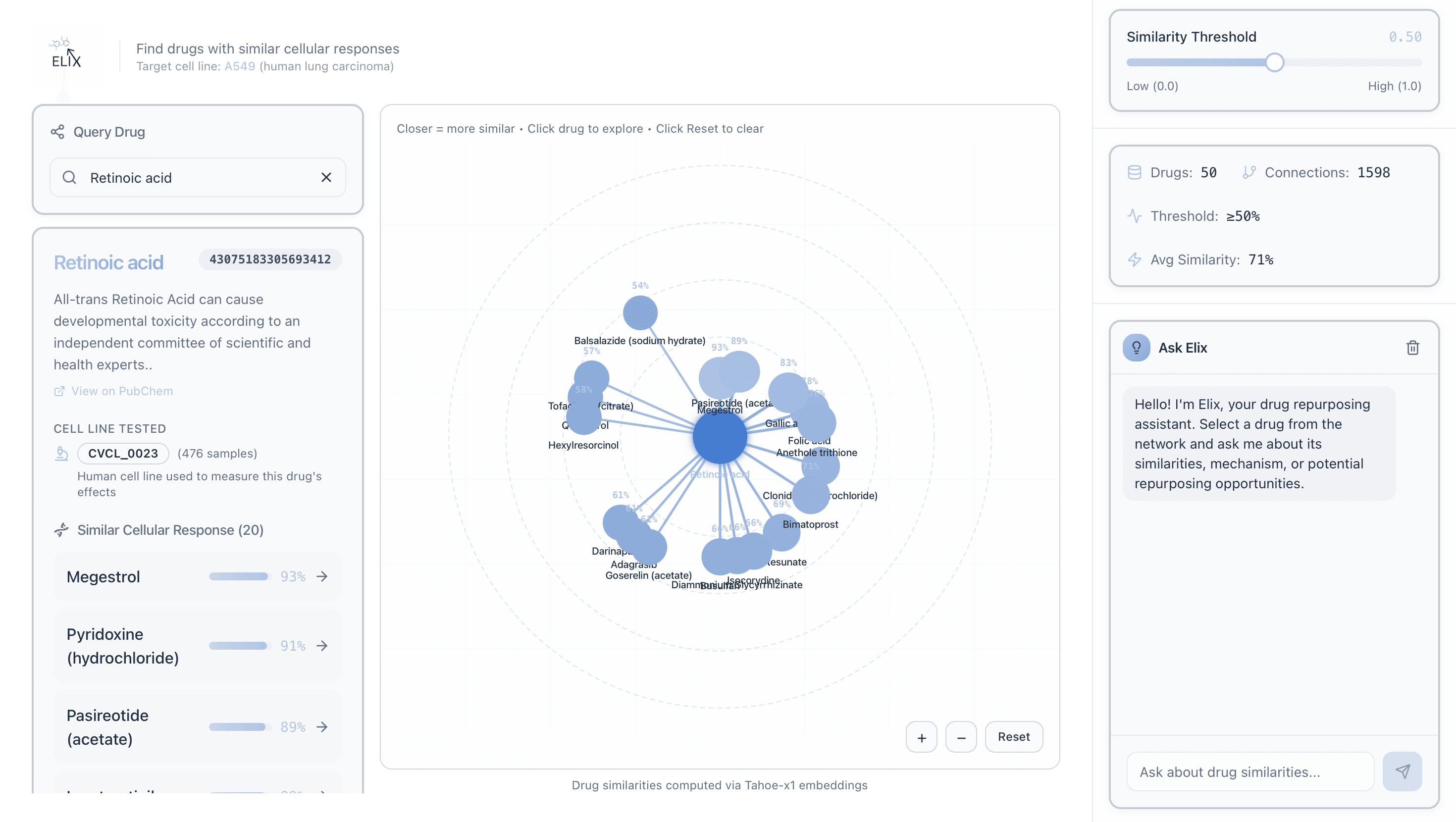The width and height of the screenshot is (1456, 822).
Task: Zoom in the network graph
Action: 921,737
